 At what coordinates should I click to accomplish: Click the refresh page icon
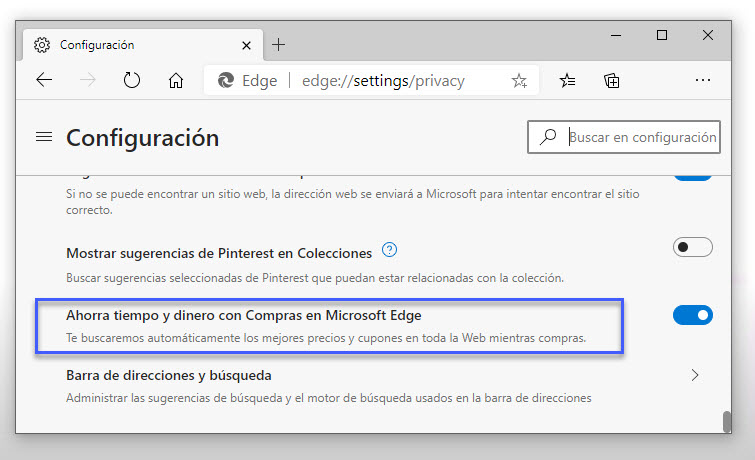click(131, 81)
